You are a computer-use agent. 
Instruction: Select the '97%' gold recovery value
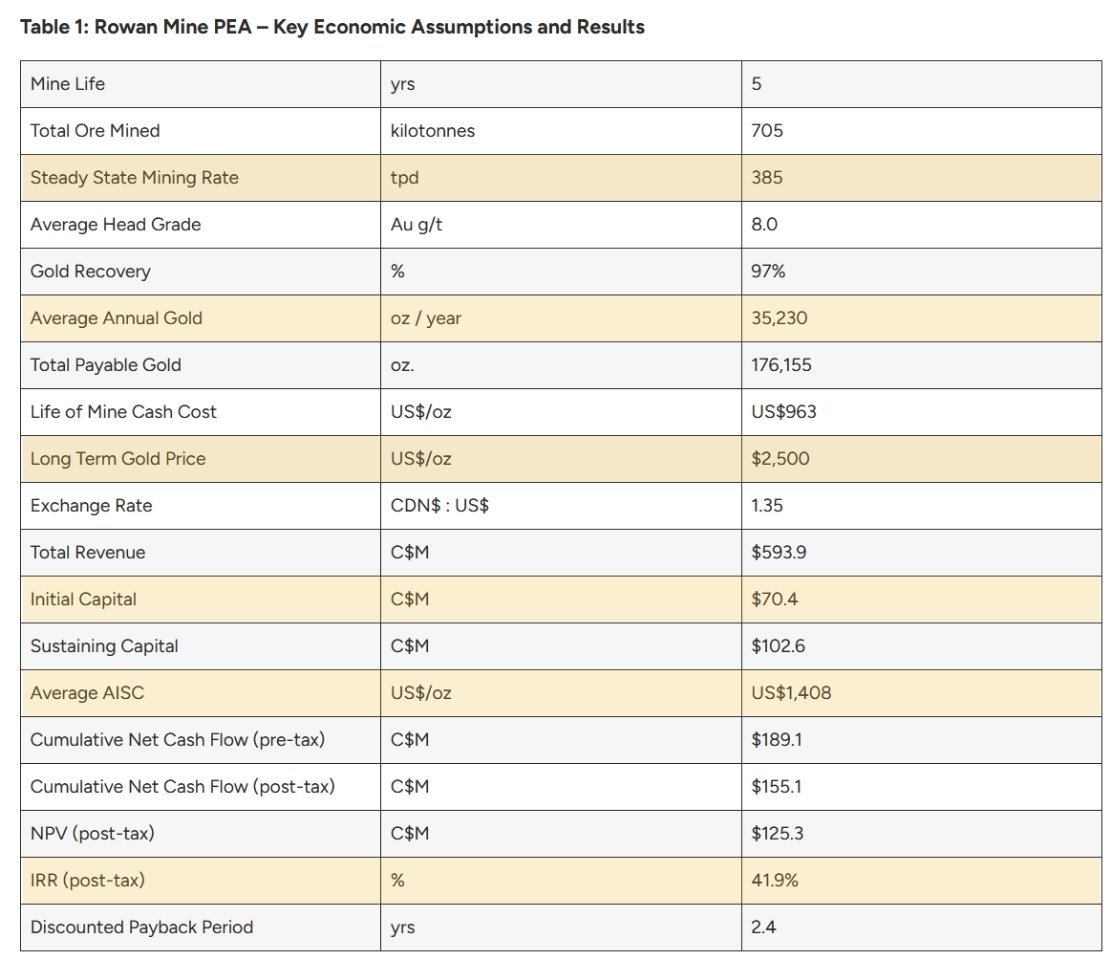[768, 271]
